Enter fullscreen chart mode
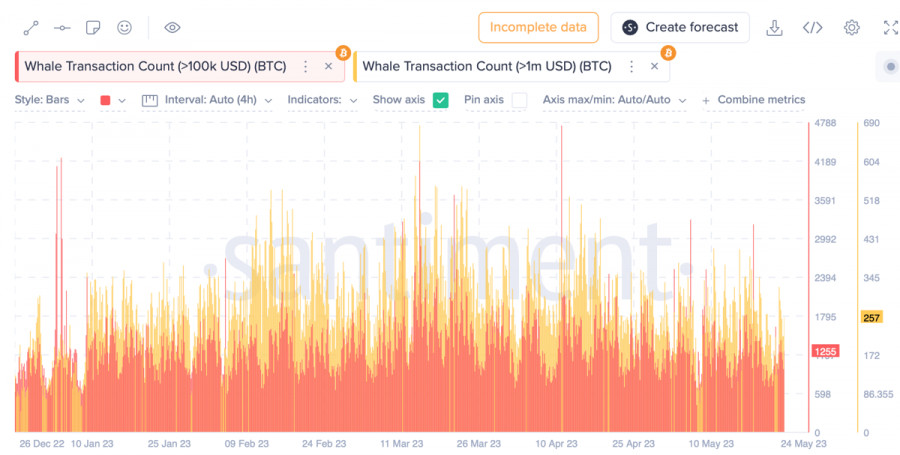The image size is (900, 455). [x=890, y=28]
